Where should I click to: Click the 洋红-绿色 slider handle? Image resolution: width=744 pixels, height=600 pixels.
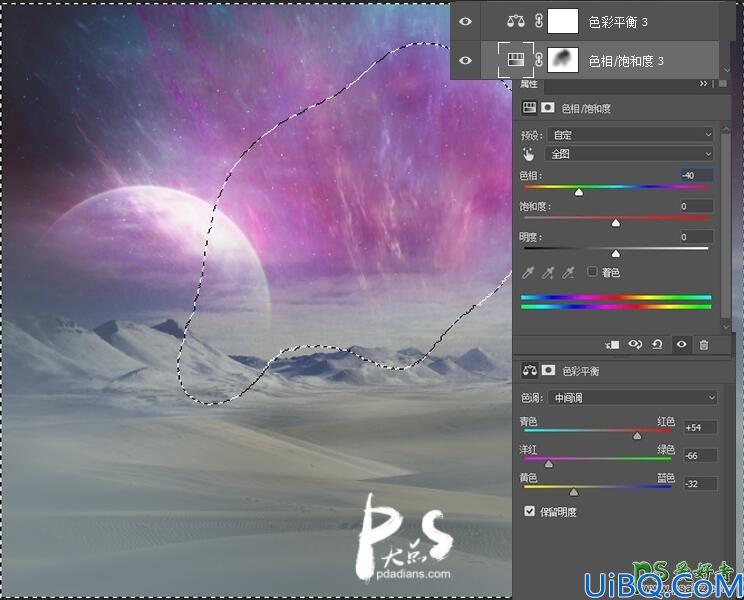549,464
